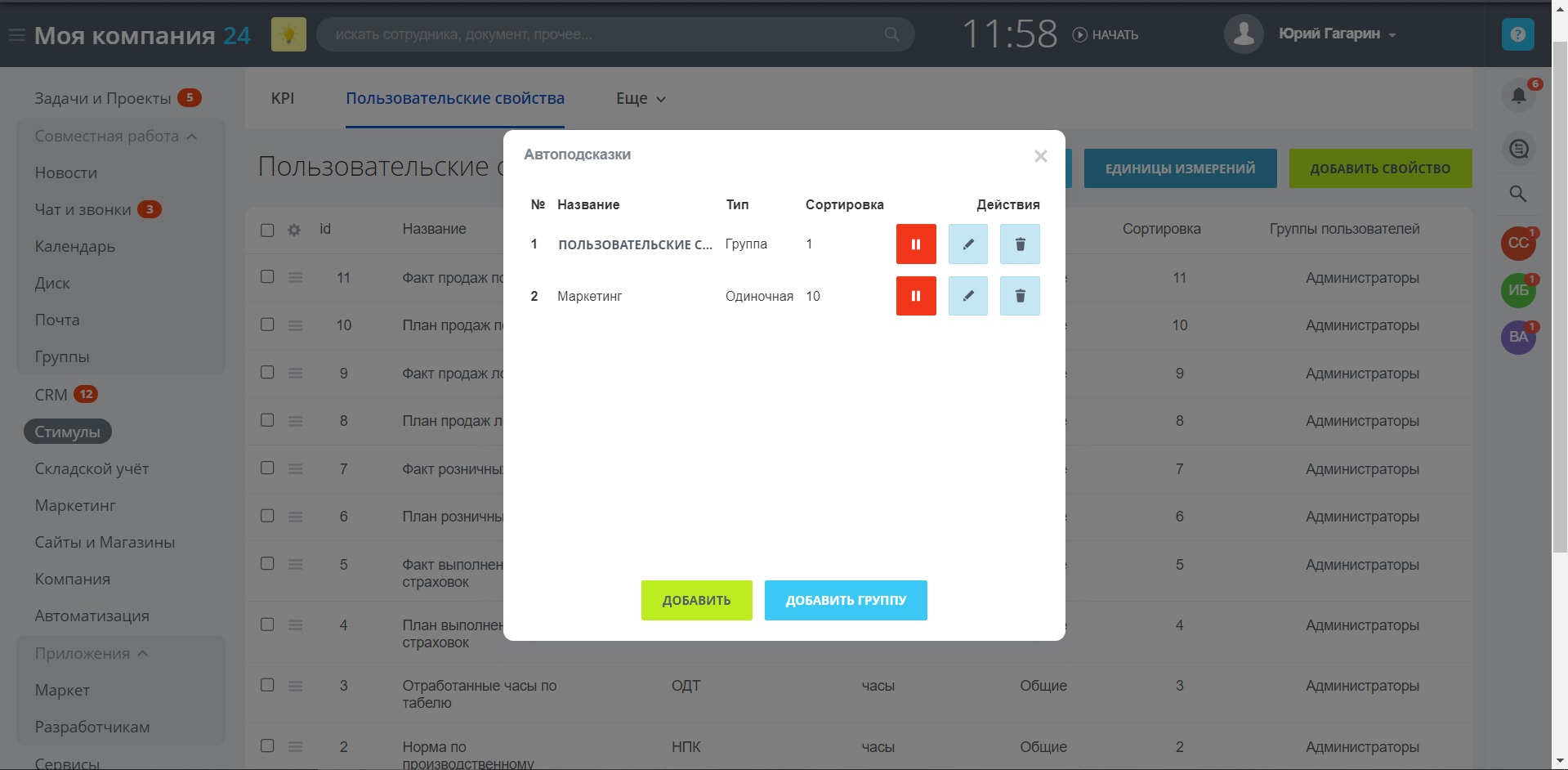Open the help question mark icon
1568x770 pixels.
(x=1518, y=34)
